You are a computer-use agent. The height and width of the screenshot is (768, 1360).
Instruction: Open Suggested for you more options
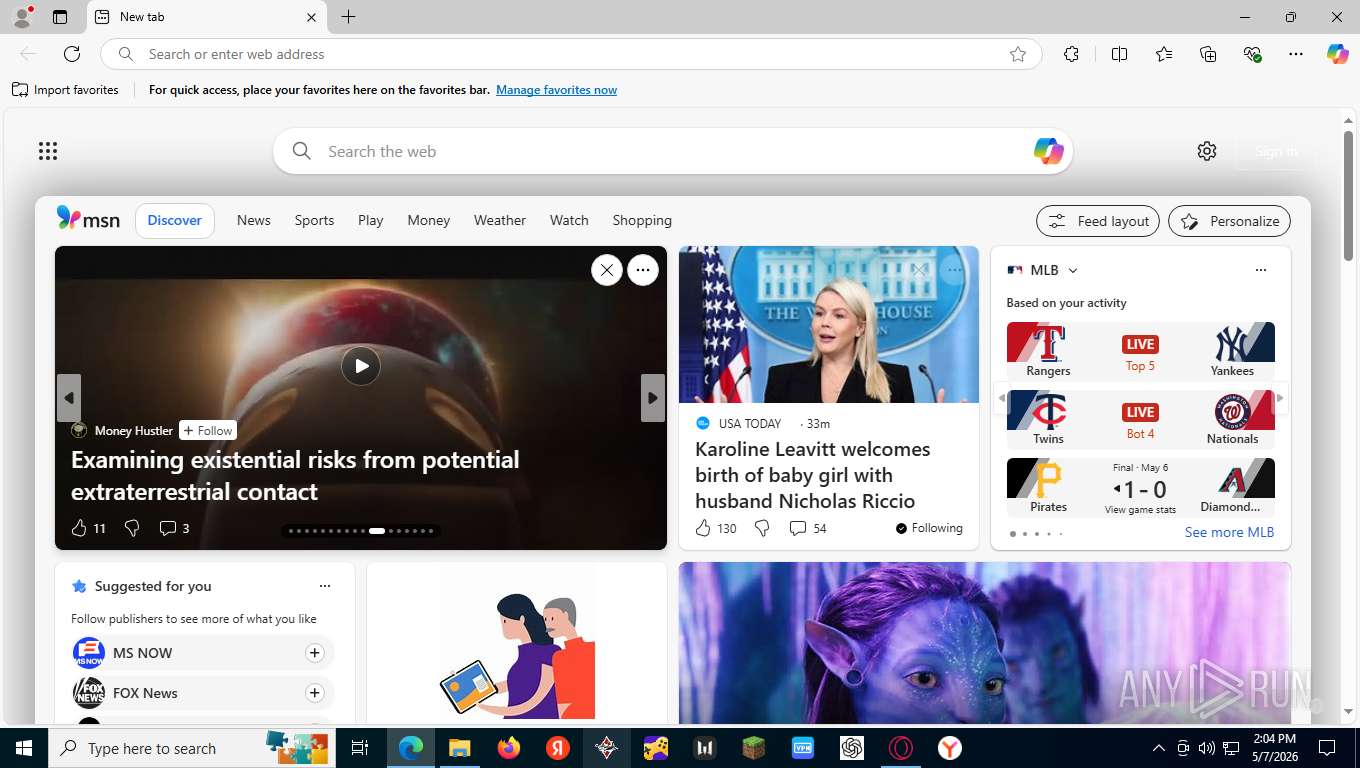coord(324,586)
